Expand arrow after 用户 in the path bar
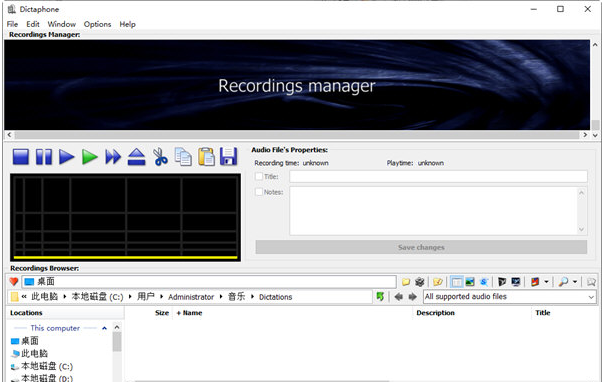This screenshot has height=382, width=607. click(x=161, y=297)
